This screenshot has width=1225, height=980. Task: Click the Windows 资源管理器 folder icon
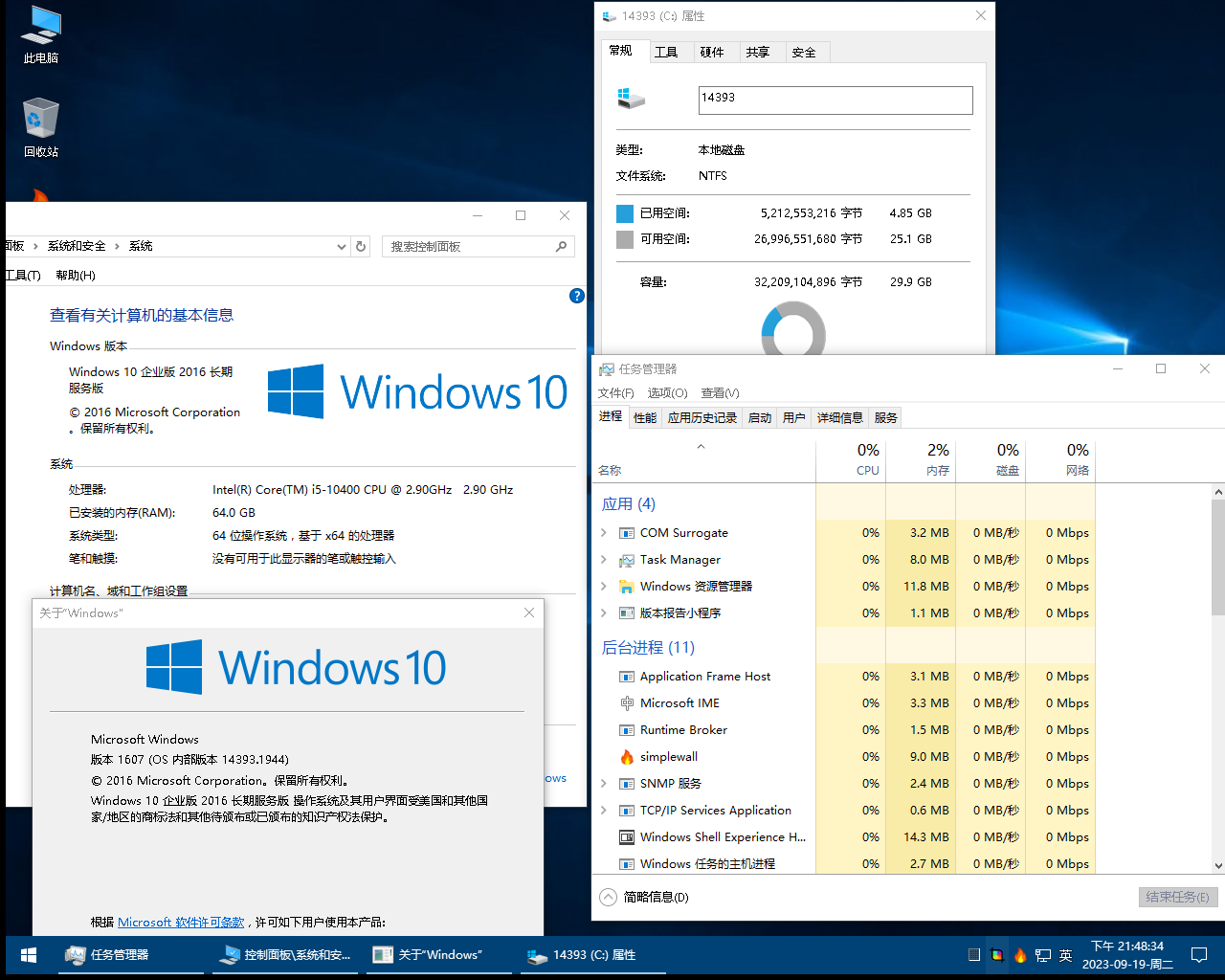click(627, 587)
